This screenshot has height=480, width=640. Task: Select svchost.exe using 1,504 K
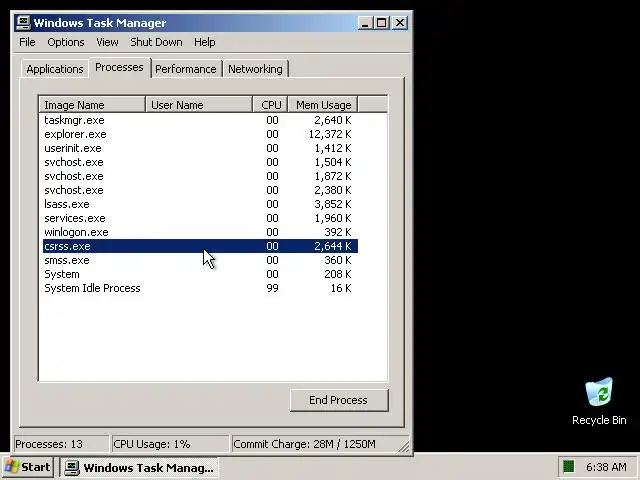(200, 162)
